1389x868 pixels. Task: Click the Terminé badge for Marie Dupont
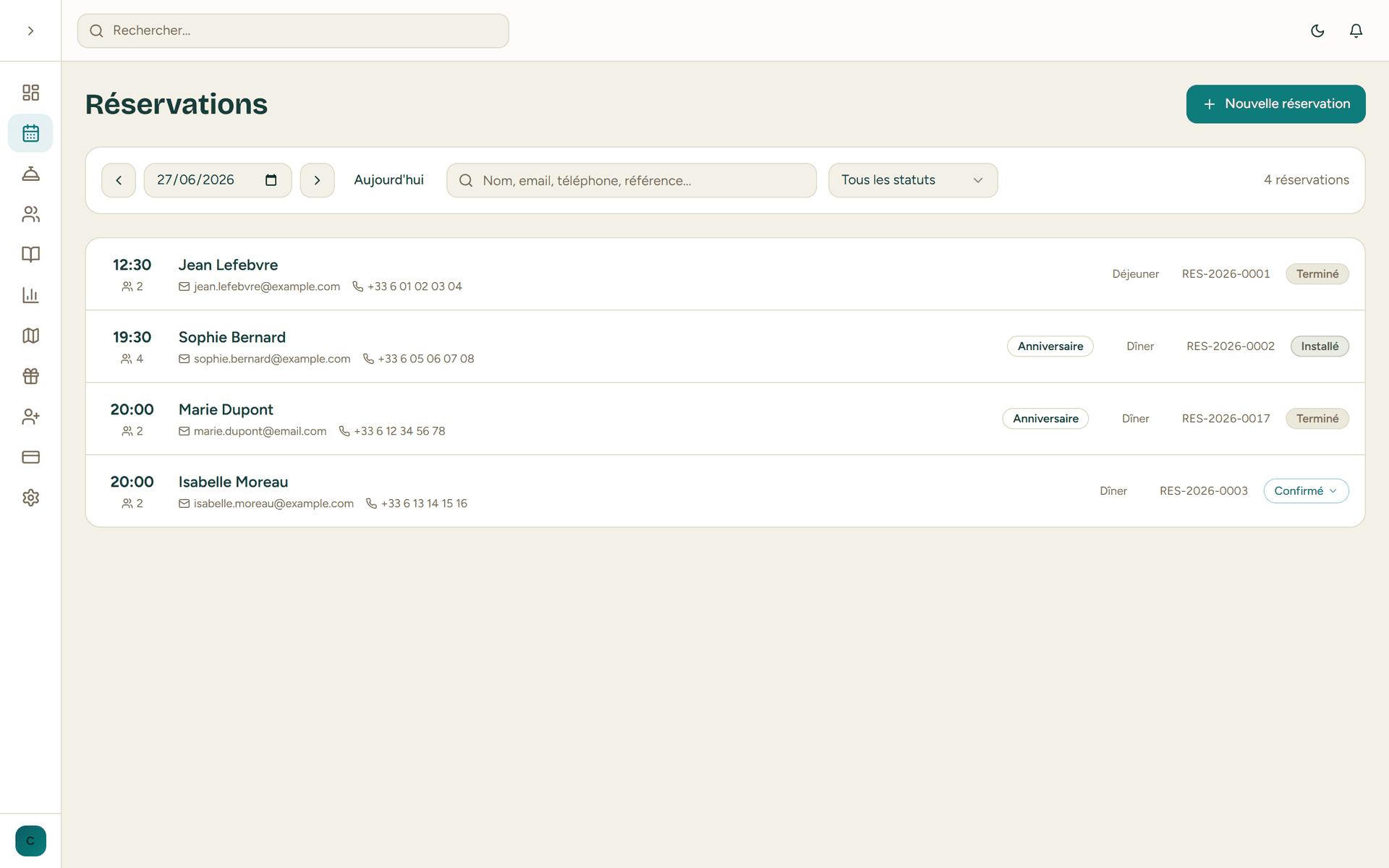1317,419
